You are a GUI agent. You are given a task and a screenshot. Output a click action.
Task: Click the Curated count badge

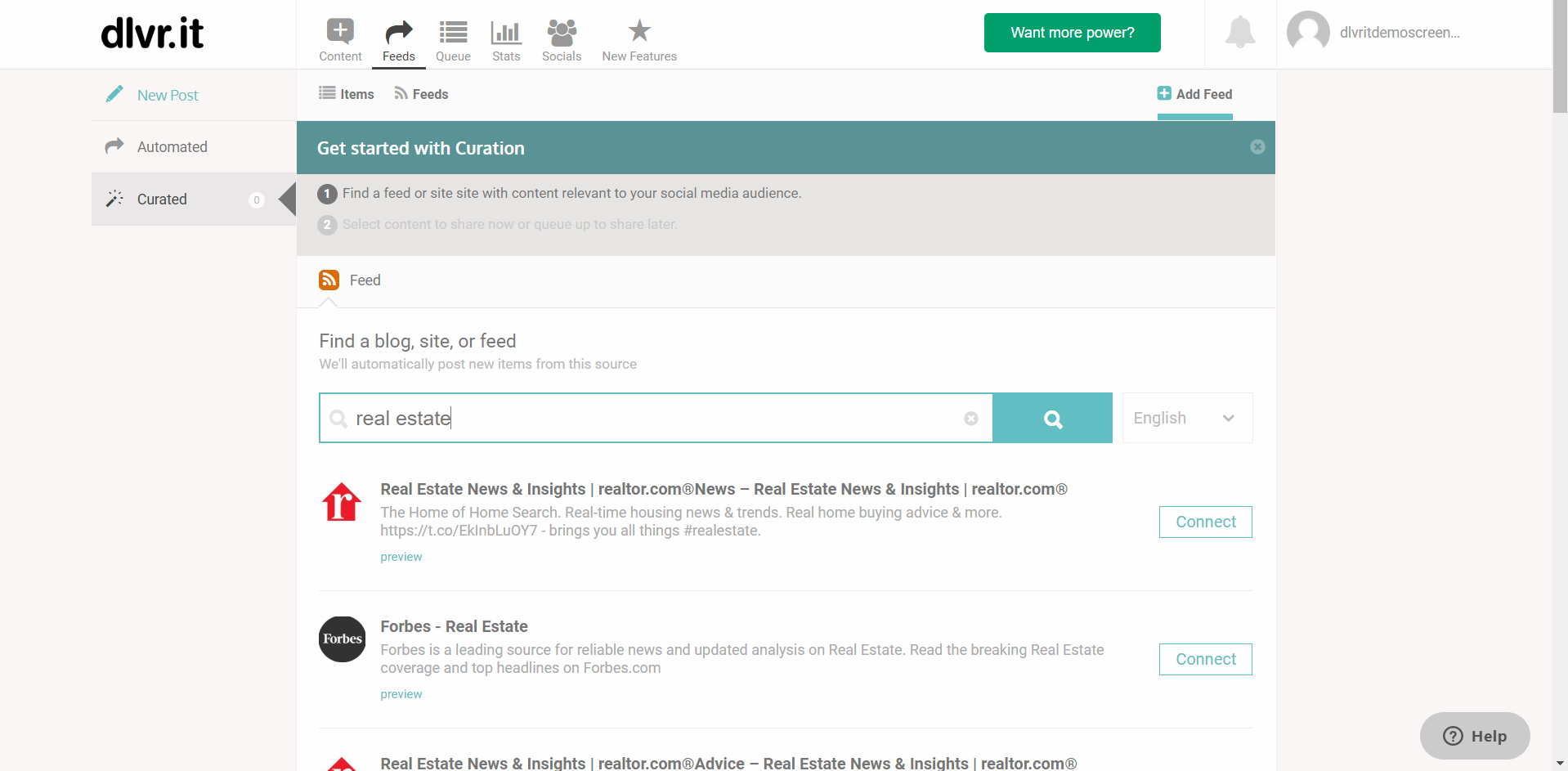coord(257,199)
